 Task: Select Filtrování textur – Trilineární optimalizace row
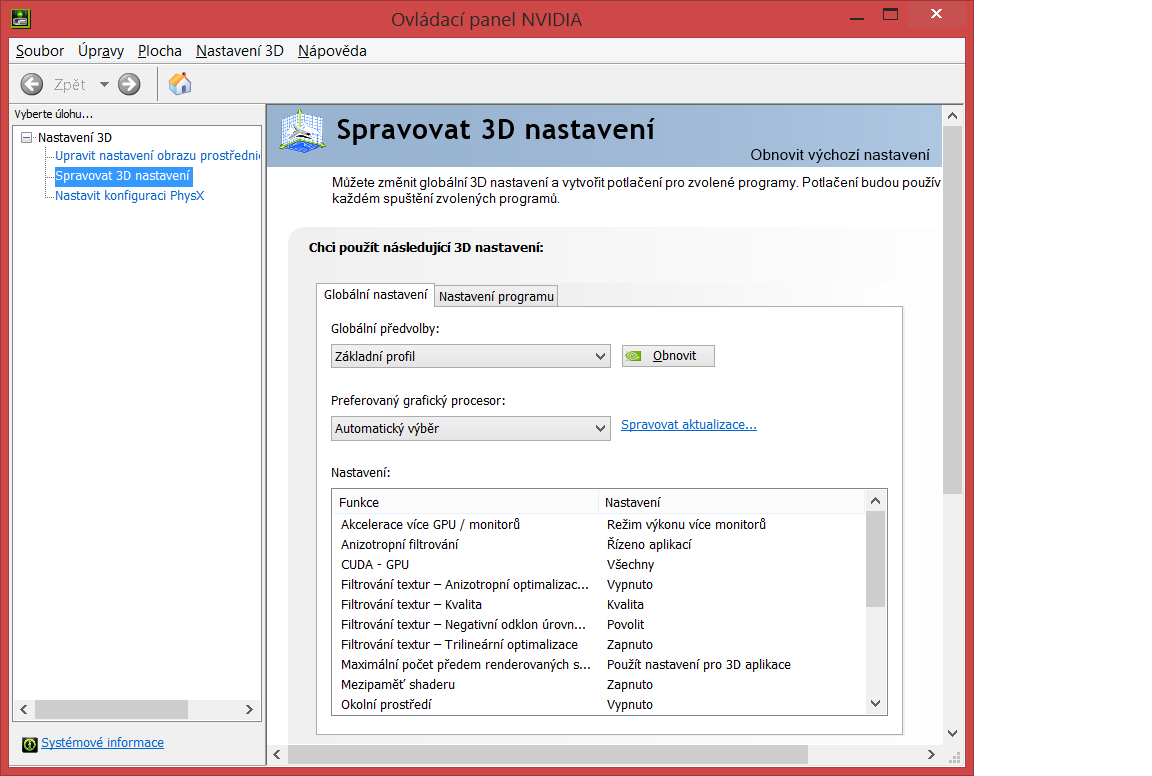point(599,644)
